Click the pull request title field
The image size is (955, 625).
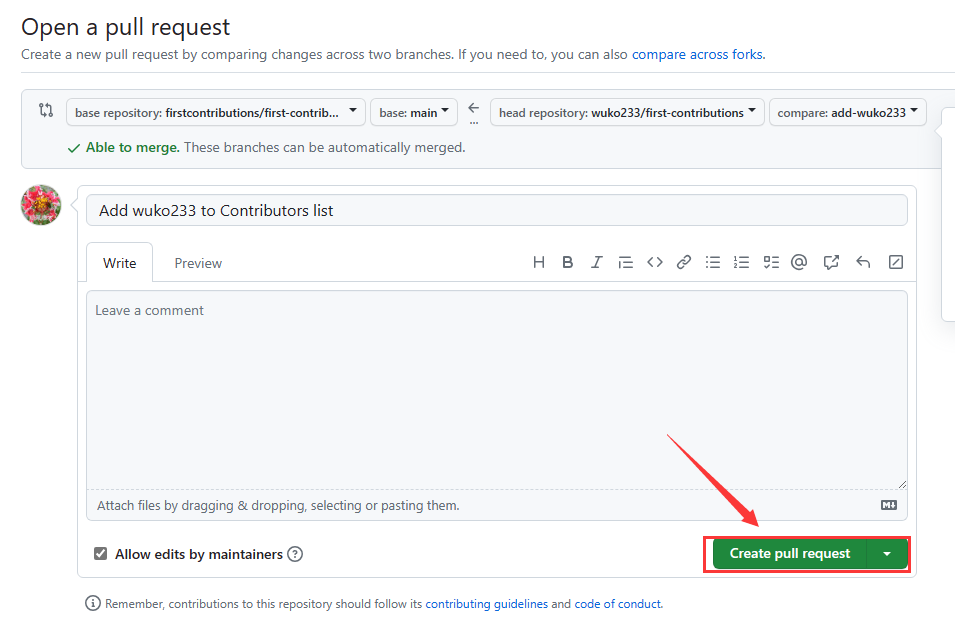click(x=497, y=210)
